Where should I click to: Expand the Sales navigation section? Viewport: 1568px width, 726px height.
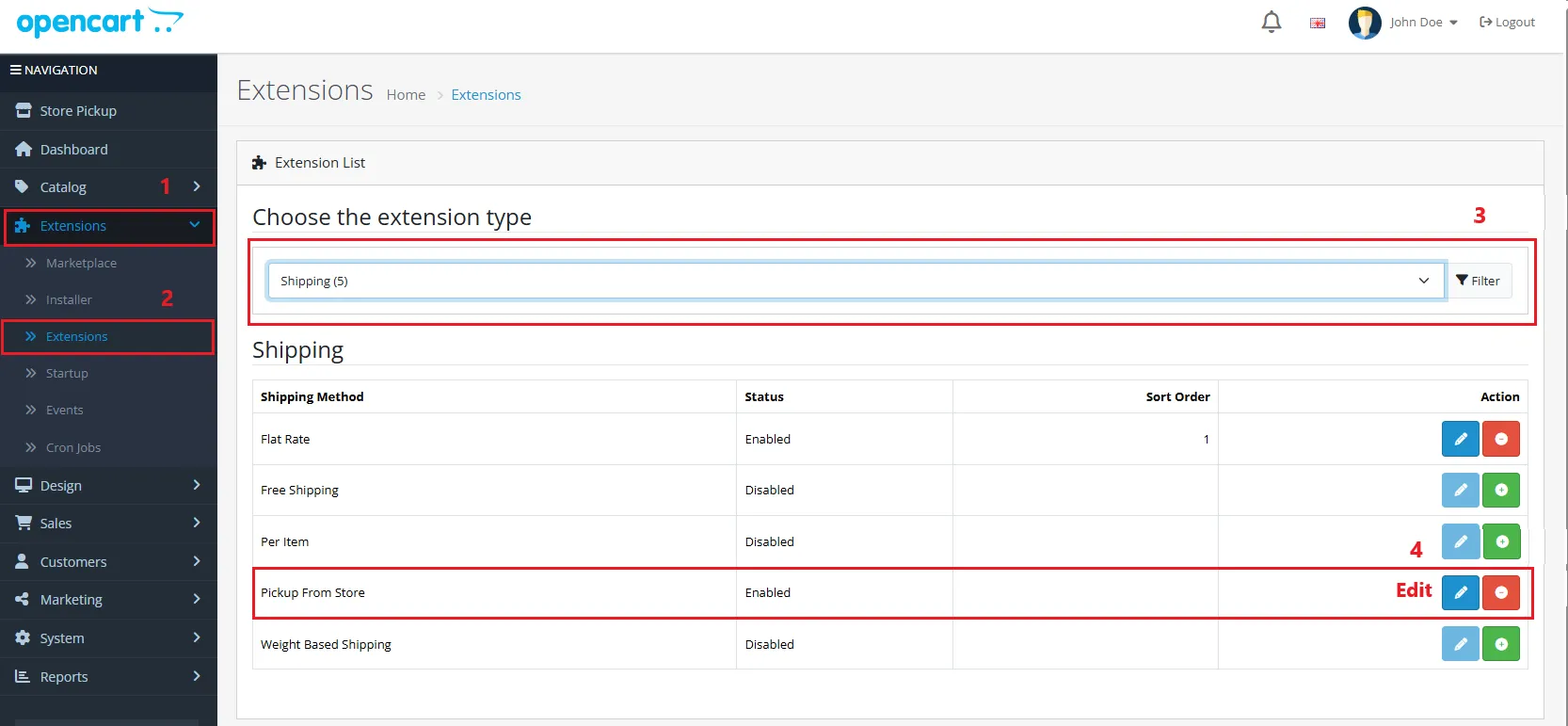point(108,524)
